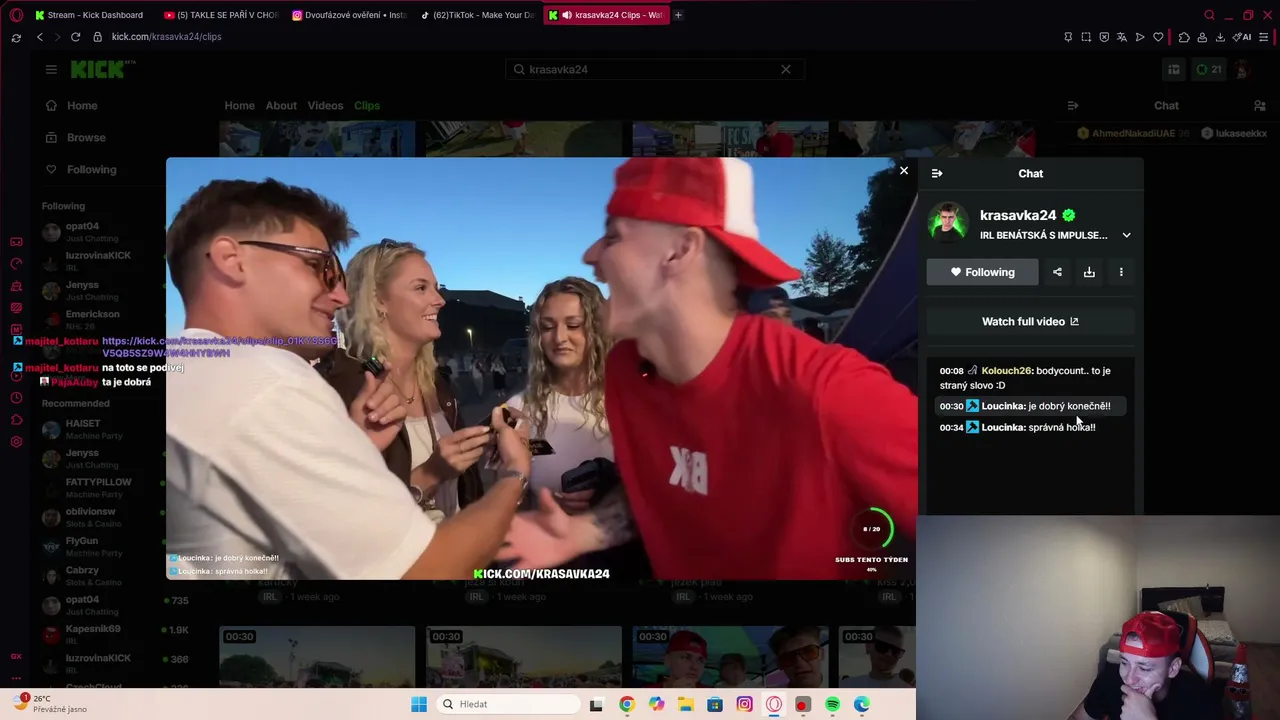The height and width of the screenshot is (720, 1280).
Task: Open Instagram app from taskbar
Action: pyautogui.click(x=744, y=704)
